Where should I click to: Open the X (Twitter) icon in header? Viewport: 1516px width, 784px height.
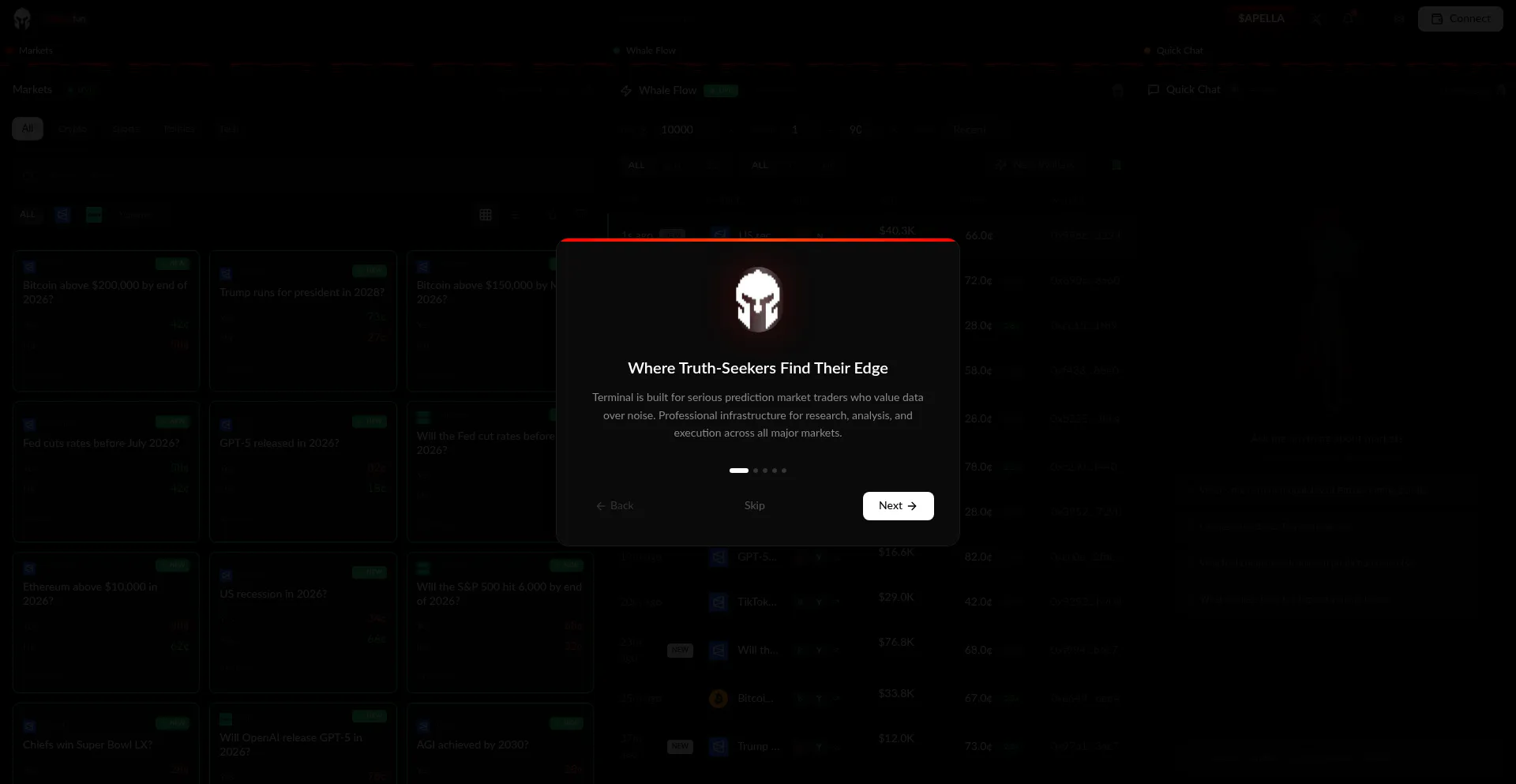coord(1316,19)
